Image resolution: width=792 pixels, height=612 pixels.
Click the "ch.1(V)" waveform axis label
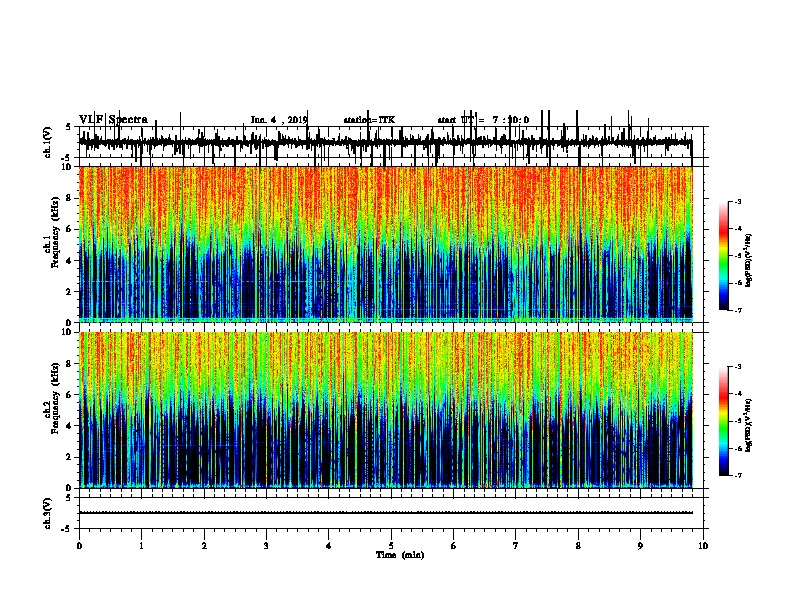(x=47, y=142)
